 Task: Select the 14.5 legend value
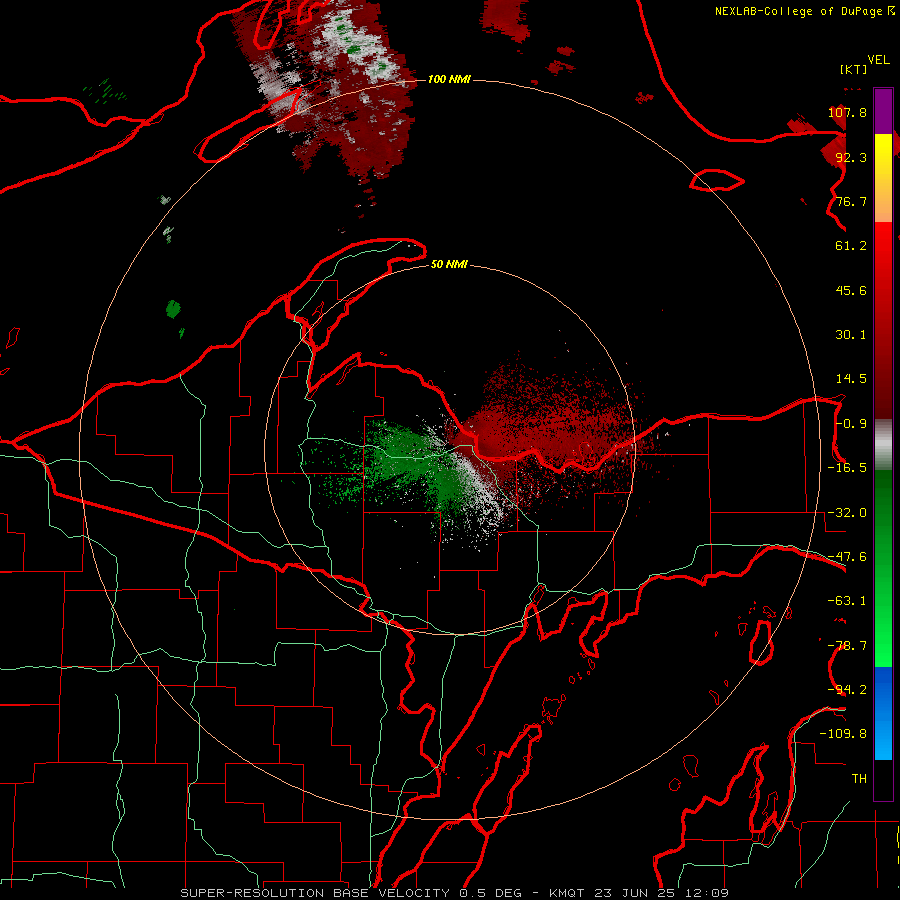[851, 379]
